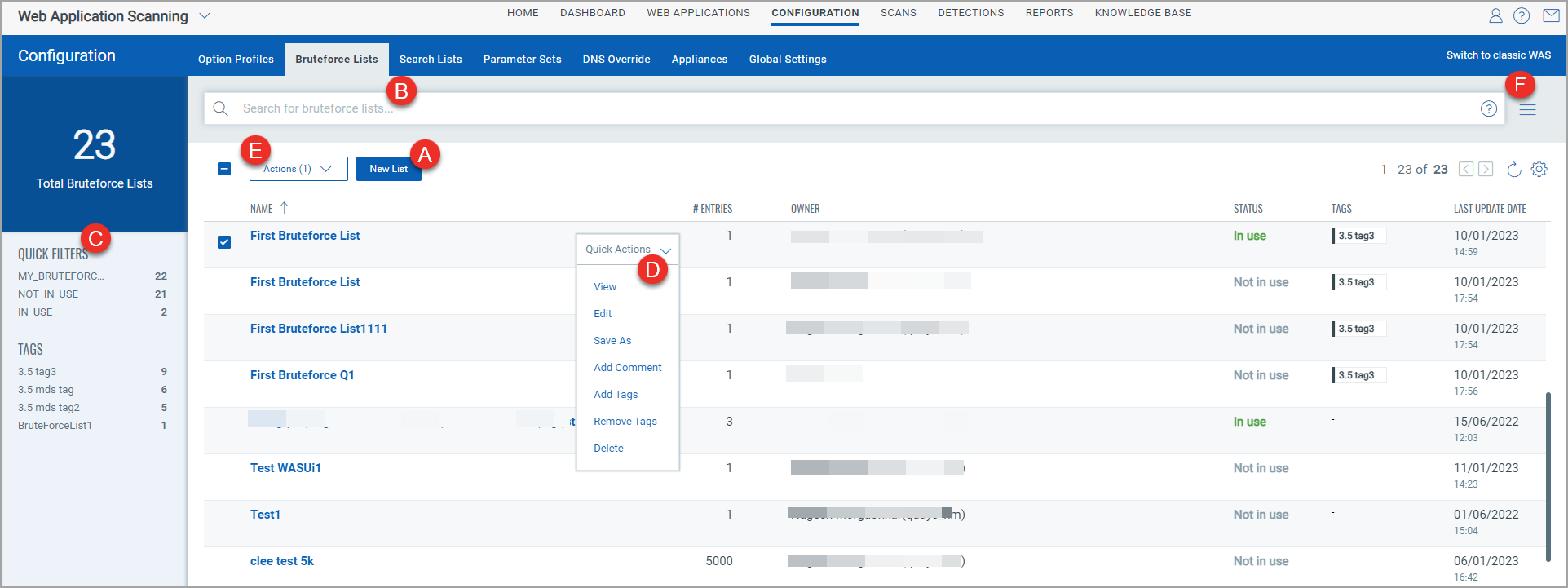The image size is (1568, 588).
Task: Open the user profile icon
Action: (1495, 15)
